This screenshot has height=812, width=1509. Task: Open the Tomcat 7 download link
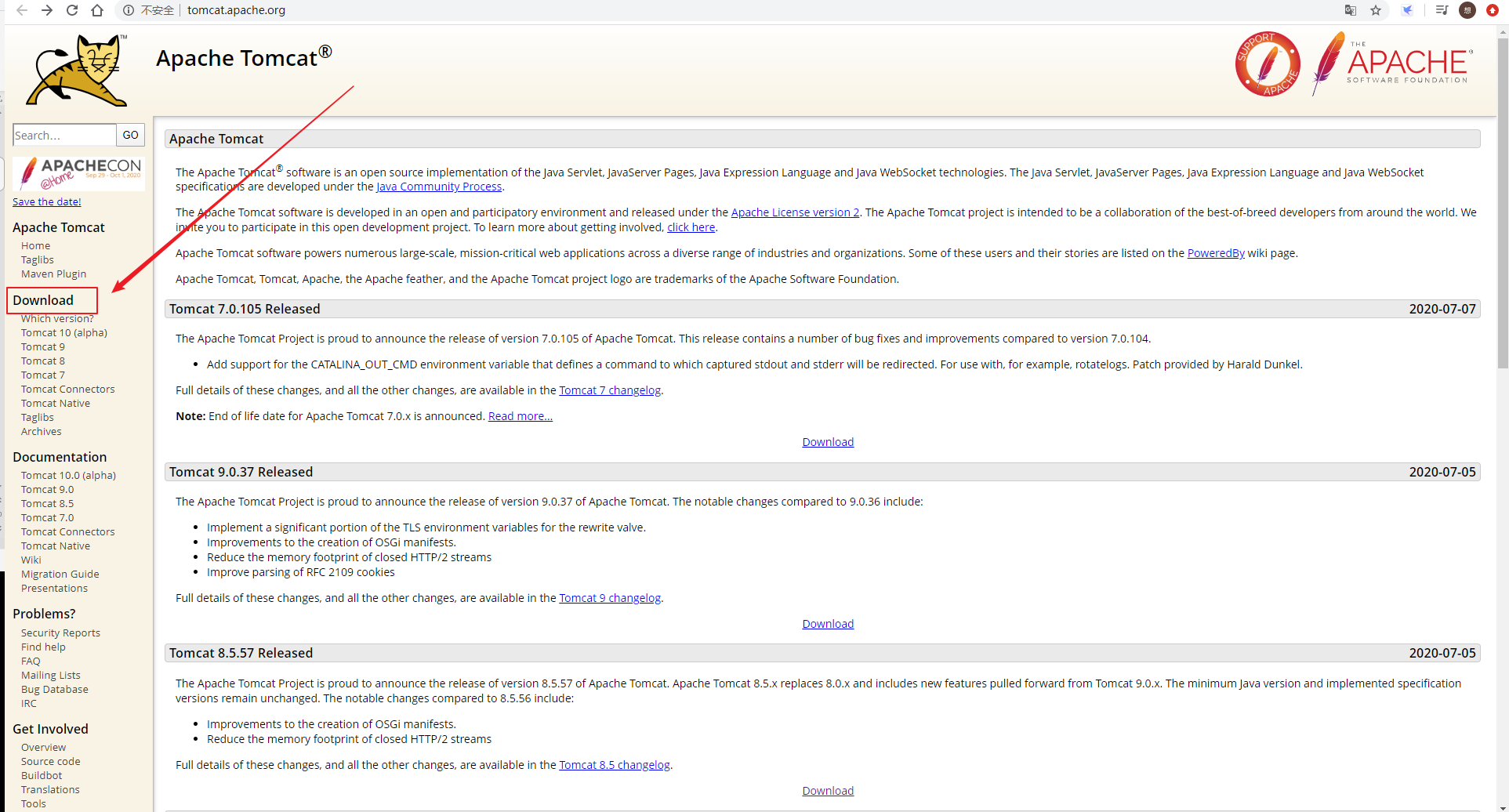point(43,375)
